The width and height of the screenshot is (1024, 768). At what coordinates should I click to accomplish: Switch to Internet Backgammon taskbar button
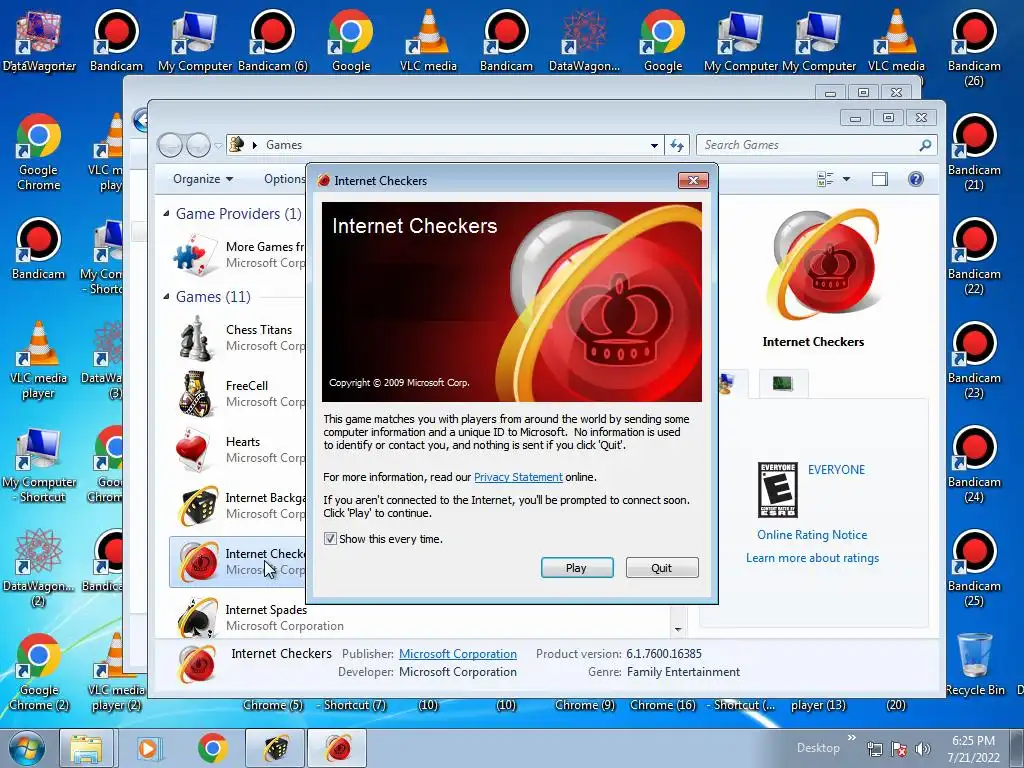tap(275, 748)
